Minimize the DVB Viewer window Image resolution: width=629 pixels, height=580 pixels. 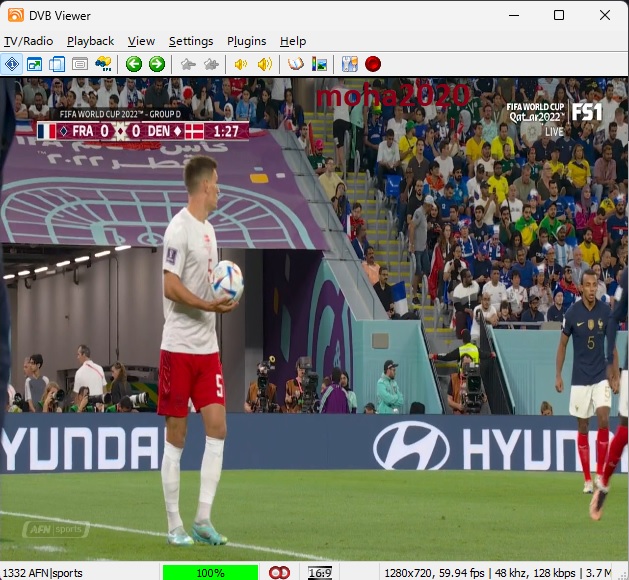[514, 15]
